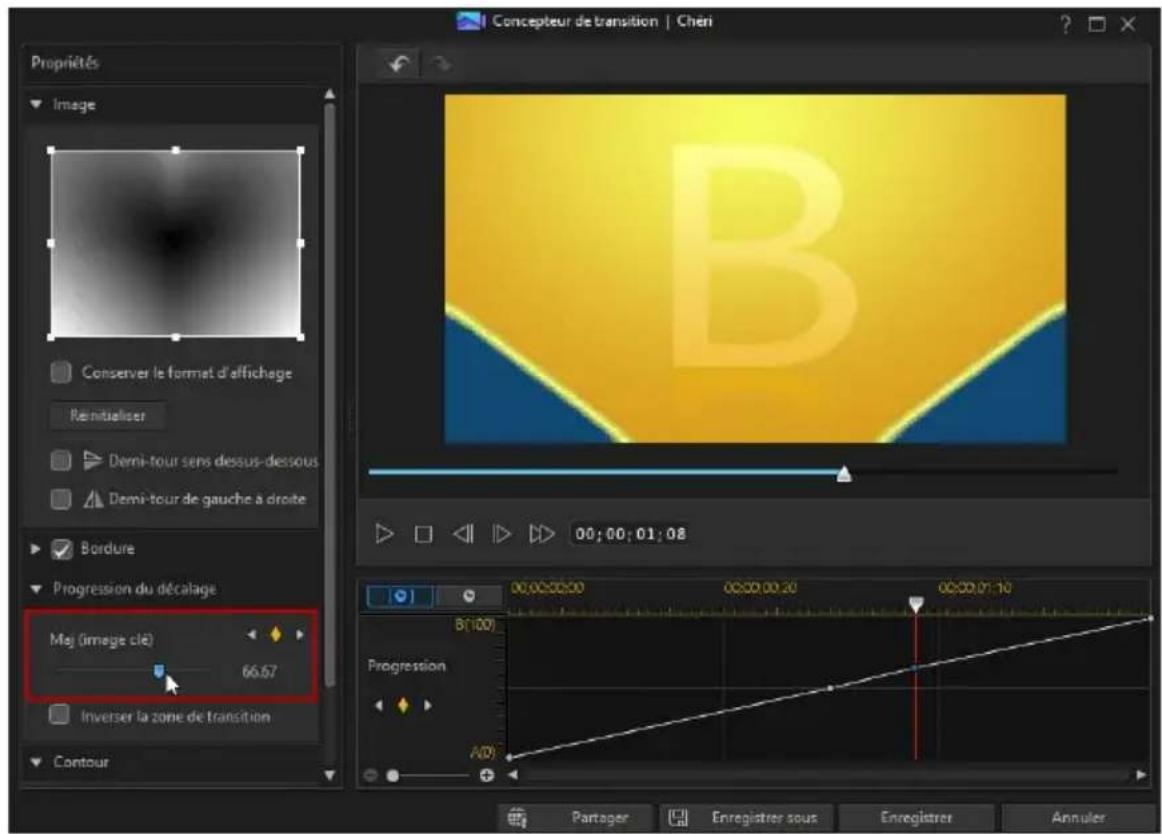This screenshot has width=1162, height=834.
Task: Click the middle keyframe point on progression curve
Action: 830,688
